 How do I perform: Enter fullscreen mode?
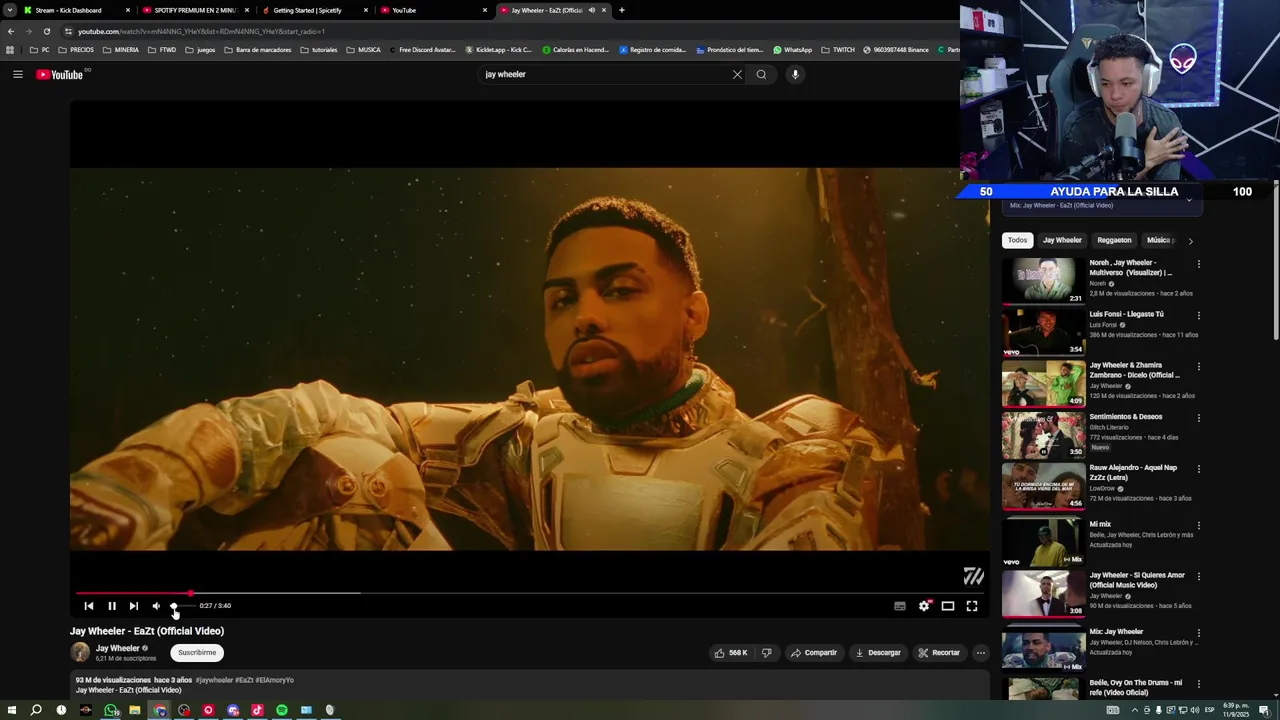coord(972,606)
